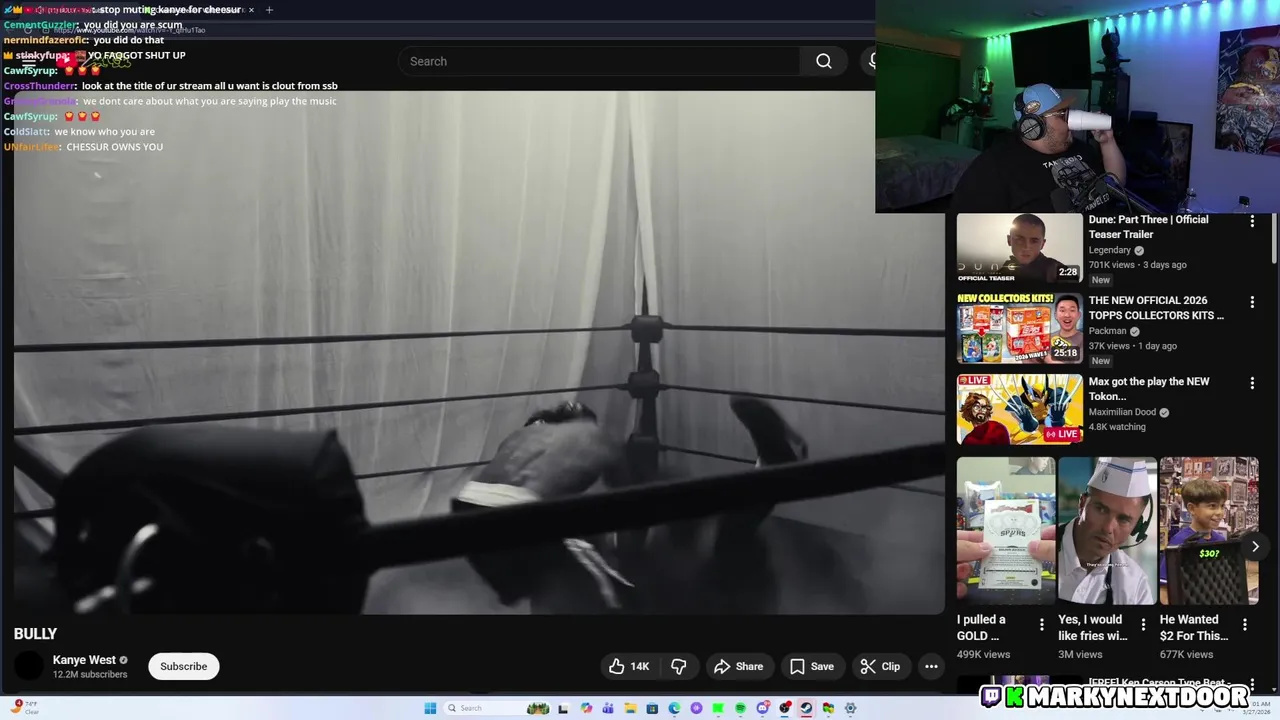The image size is (1280, 720).
Task: Open the taskbar clock and date
Action: [x=1258, y=708]
